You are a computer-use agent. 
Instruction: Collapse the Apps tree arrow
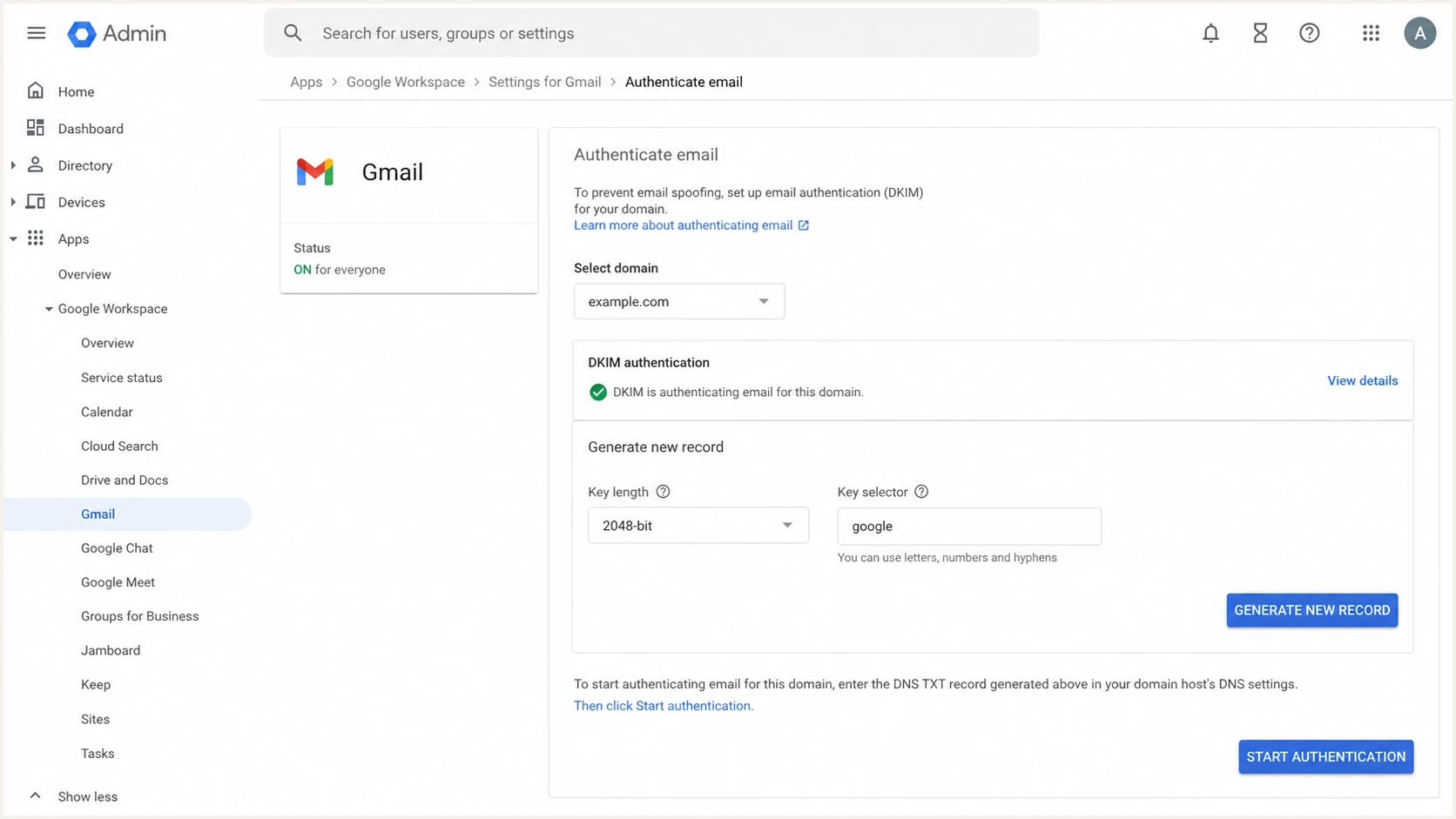(13, 238)
